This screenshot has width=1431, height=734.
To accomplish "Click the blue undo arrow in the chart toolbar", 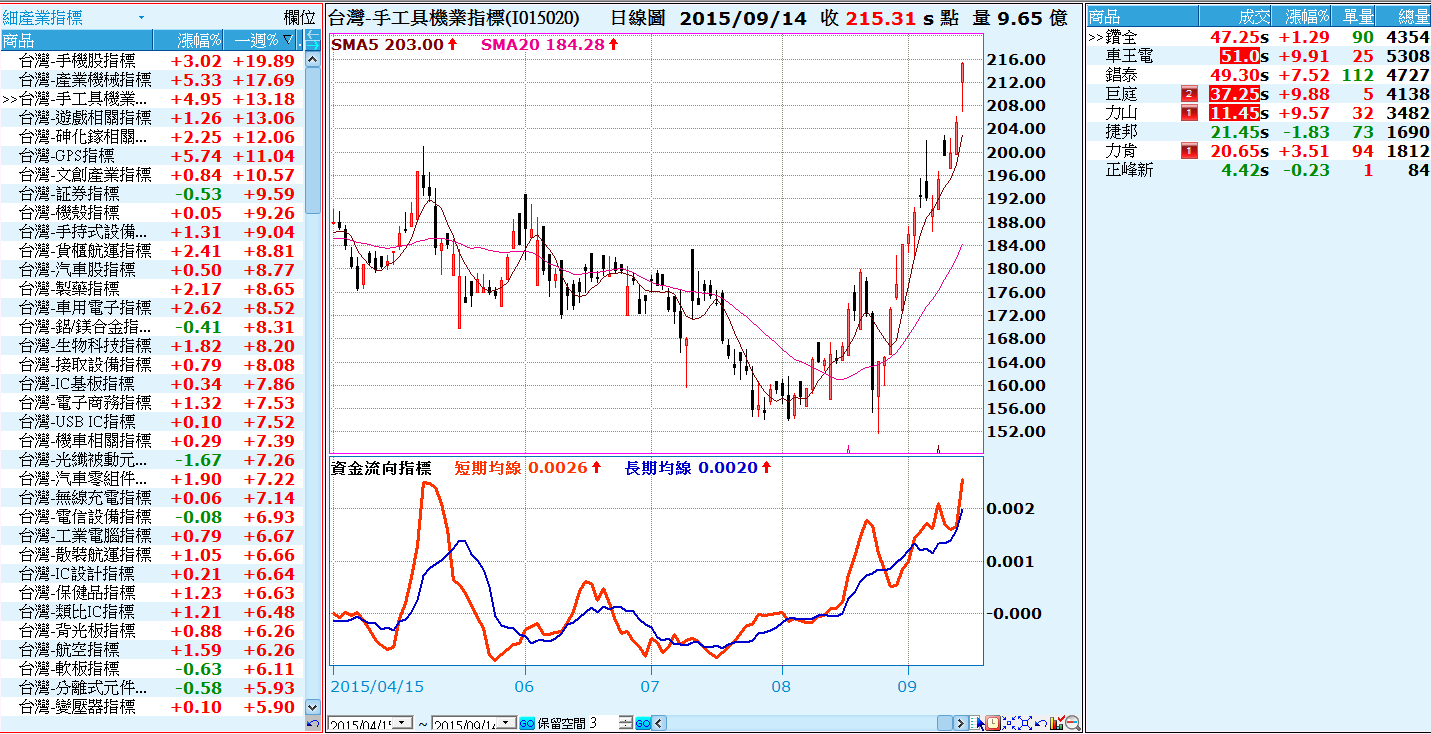I will coord(1041,723).
